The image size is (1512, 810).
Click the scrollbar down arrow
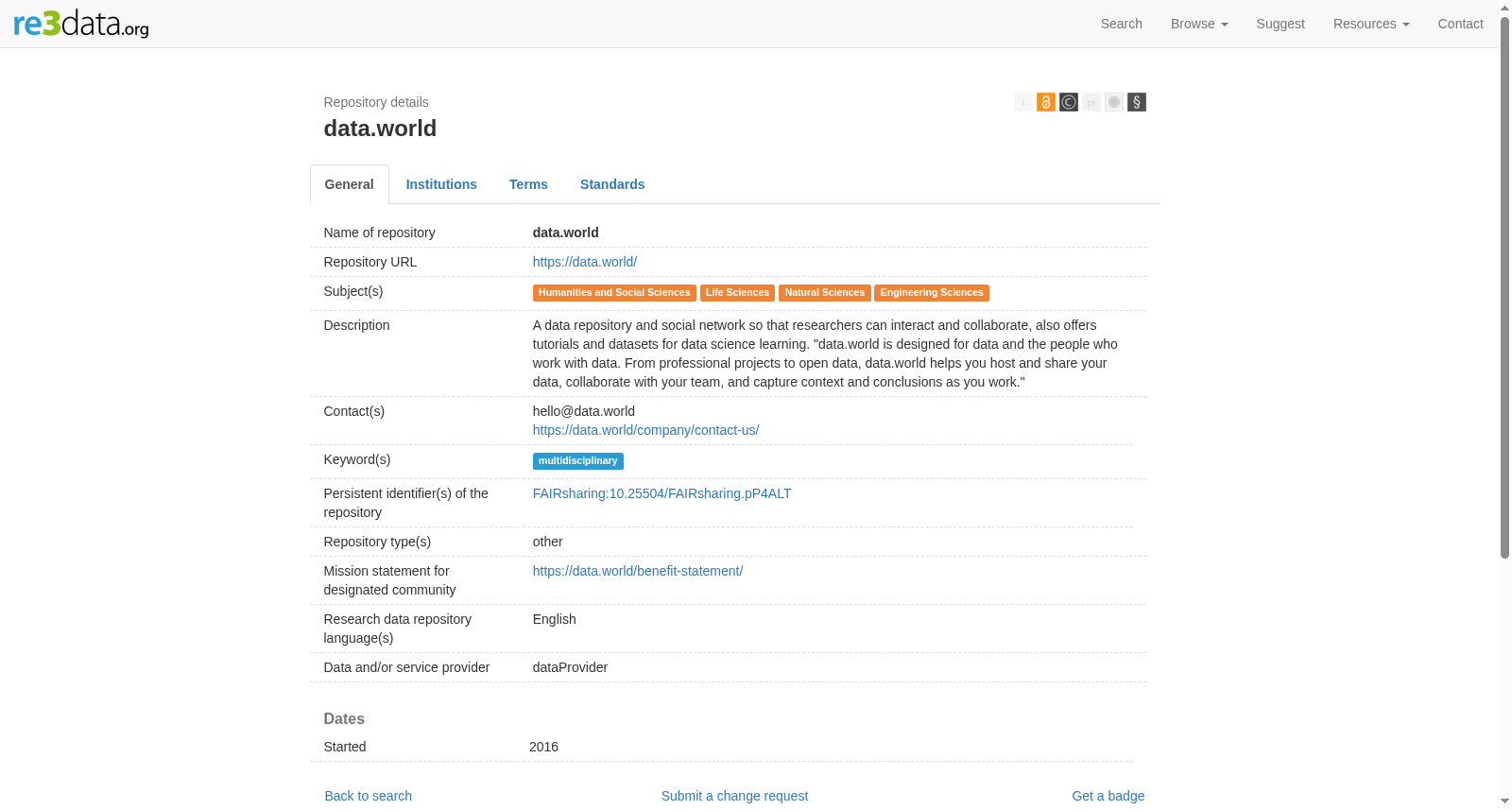coord(1505,802)
